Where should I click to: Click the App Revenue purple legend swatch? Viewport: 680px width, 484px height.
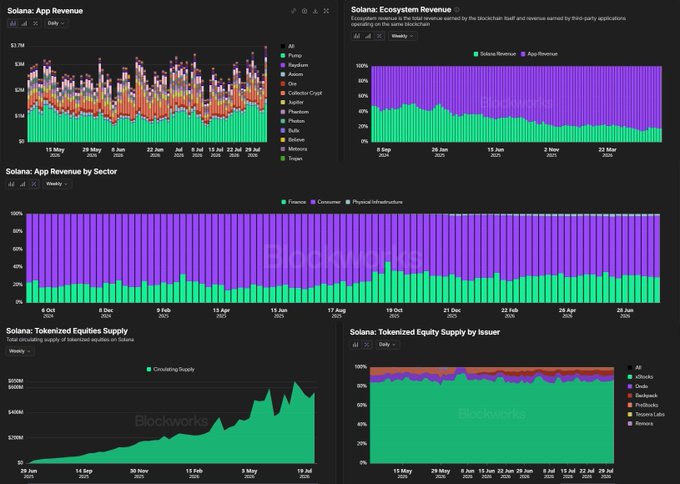pyautogui.click(x=523, y=54)
